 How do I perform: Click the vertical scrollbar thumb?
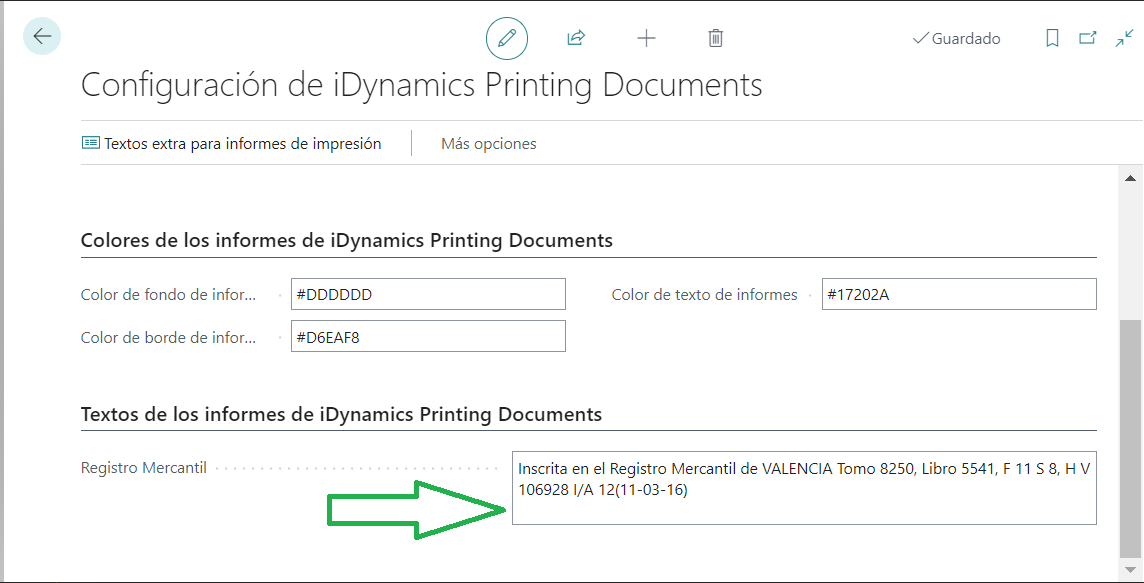1130,438
